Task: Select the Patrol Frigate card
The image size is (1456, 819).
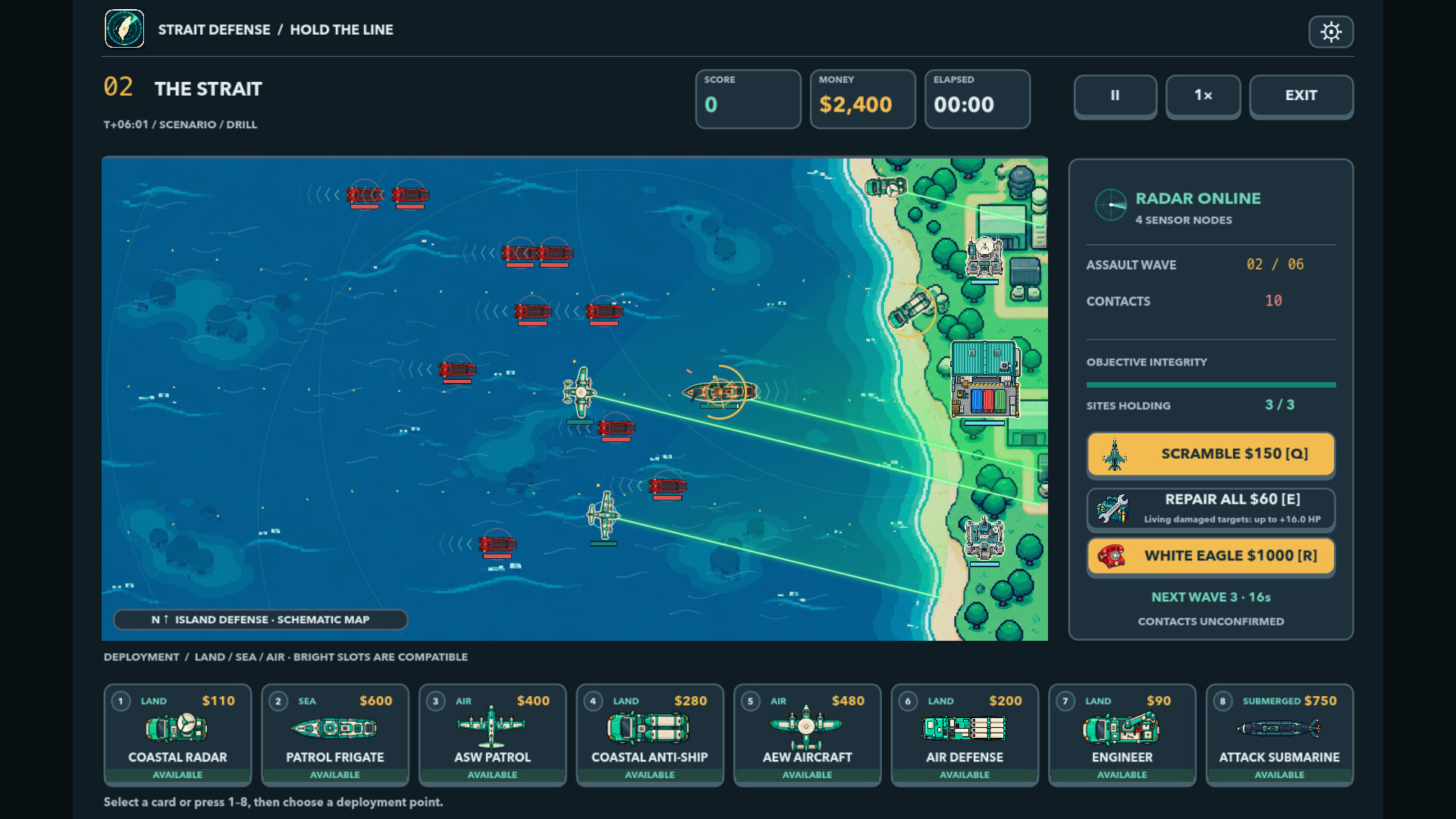Action: pyautogui.click(x=335, y=735)
